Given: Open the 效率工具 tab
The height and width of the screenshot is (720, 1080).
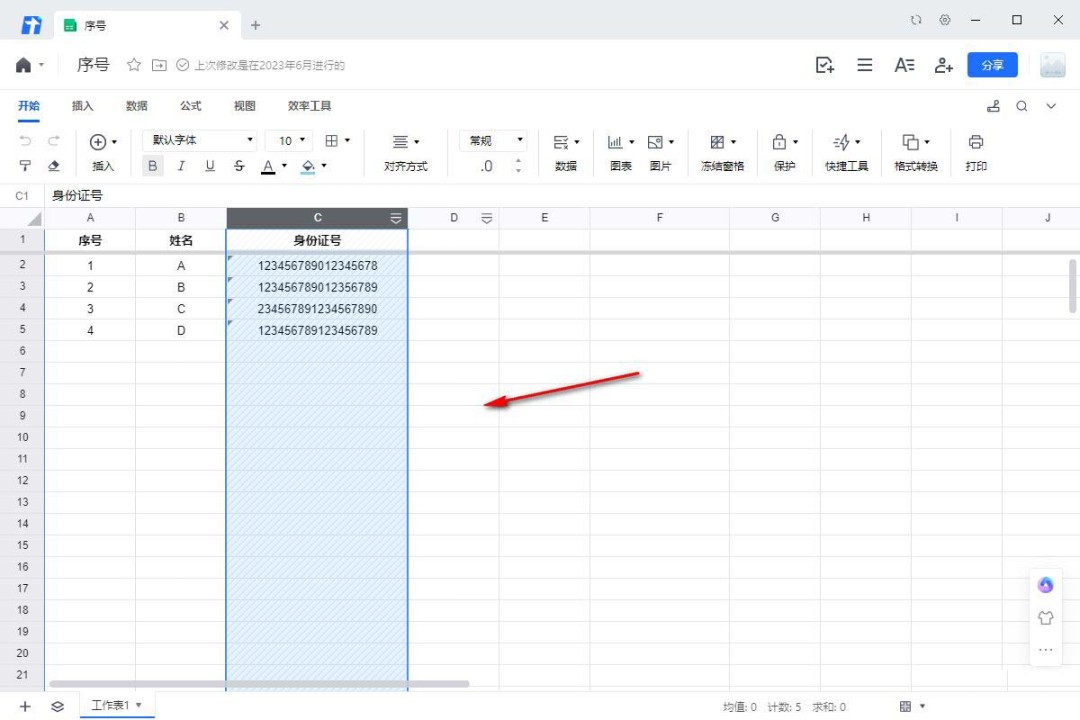Looking at the screenshot, I should click(309, 106).
